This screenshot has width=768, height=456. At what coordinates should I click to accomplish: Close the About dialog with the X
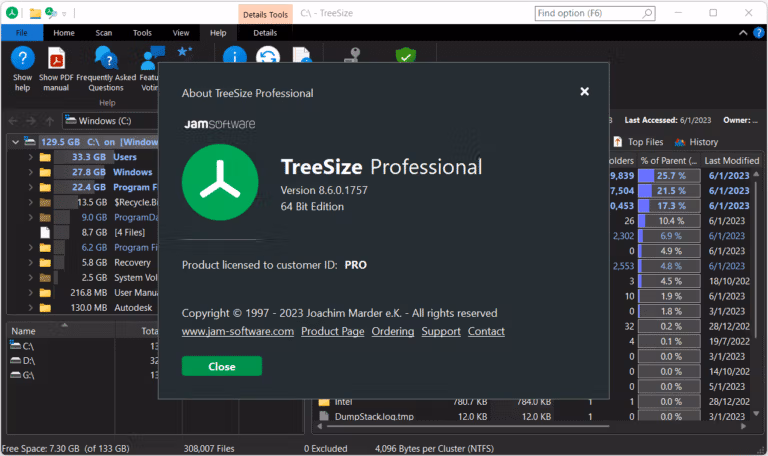(x=584, y=92)
